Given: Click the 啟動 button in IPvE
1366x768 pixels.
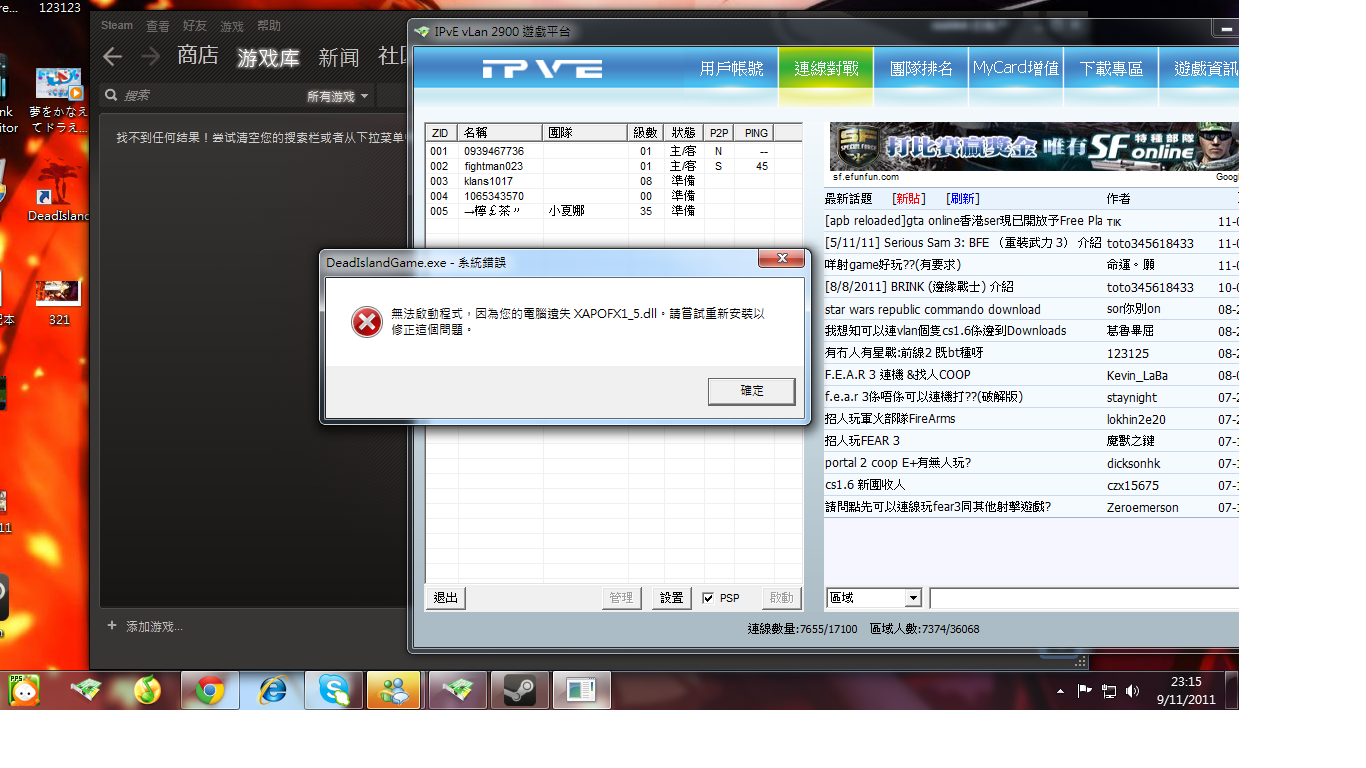Looking at the screenshot, I should pos(781,598).
